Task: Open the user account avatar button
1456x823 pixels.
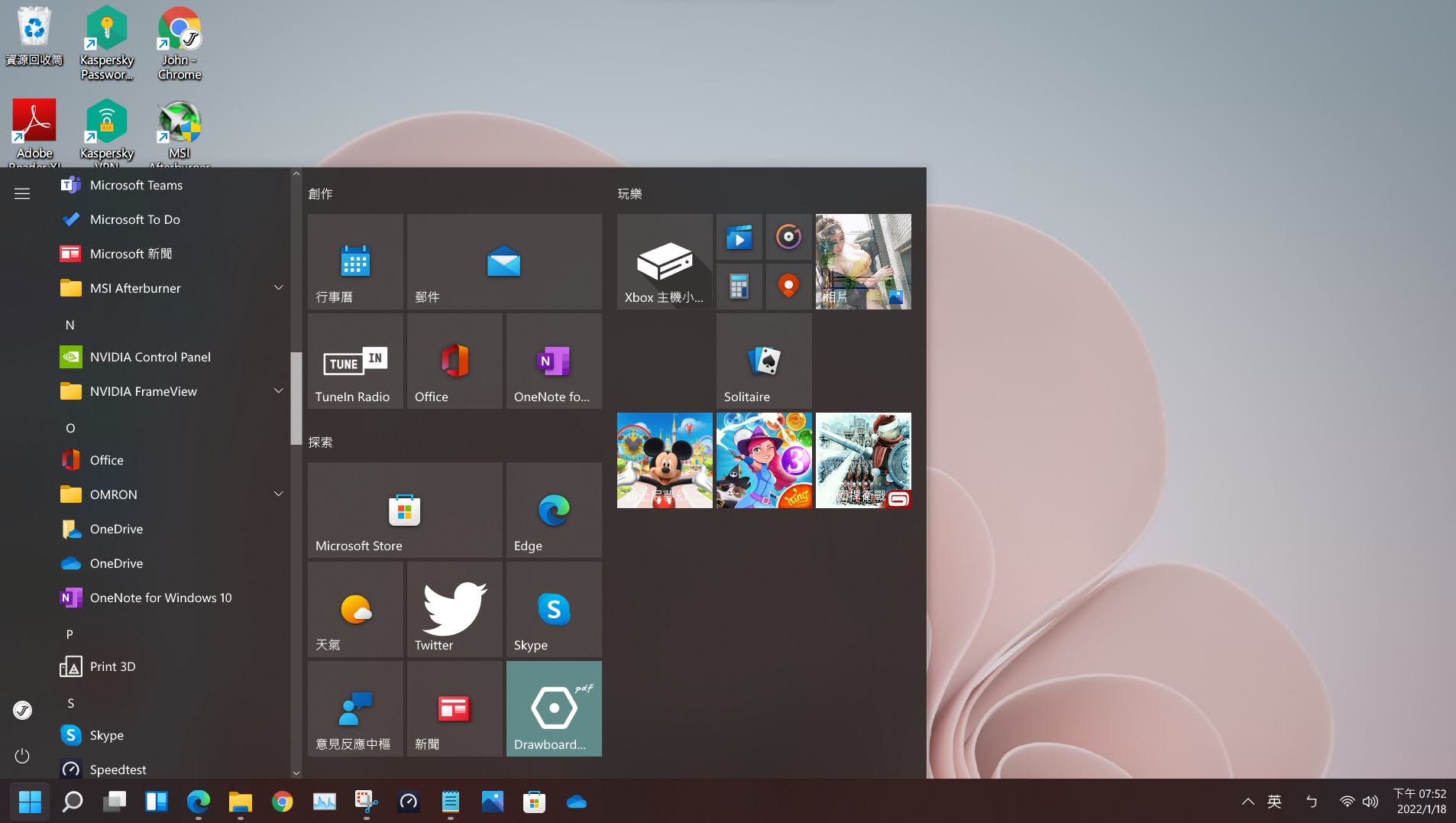Action: (x=22, y=710)
